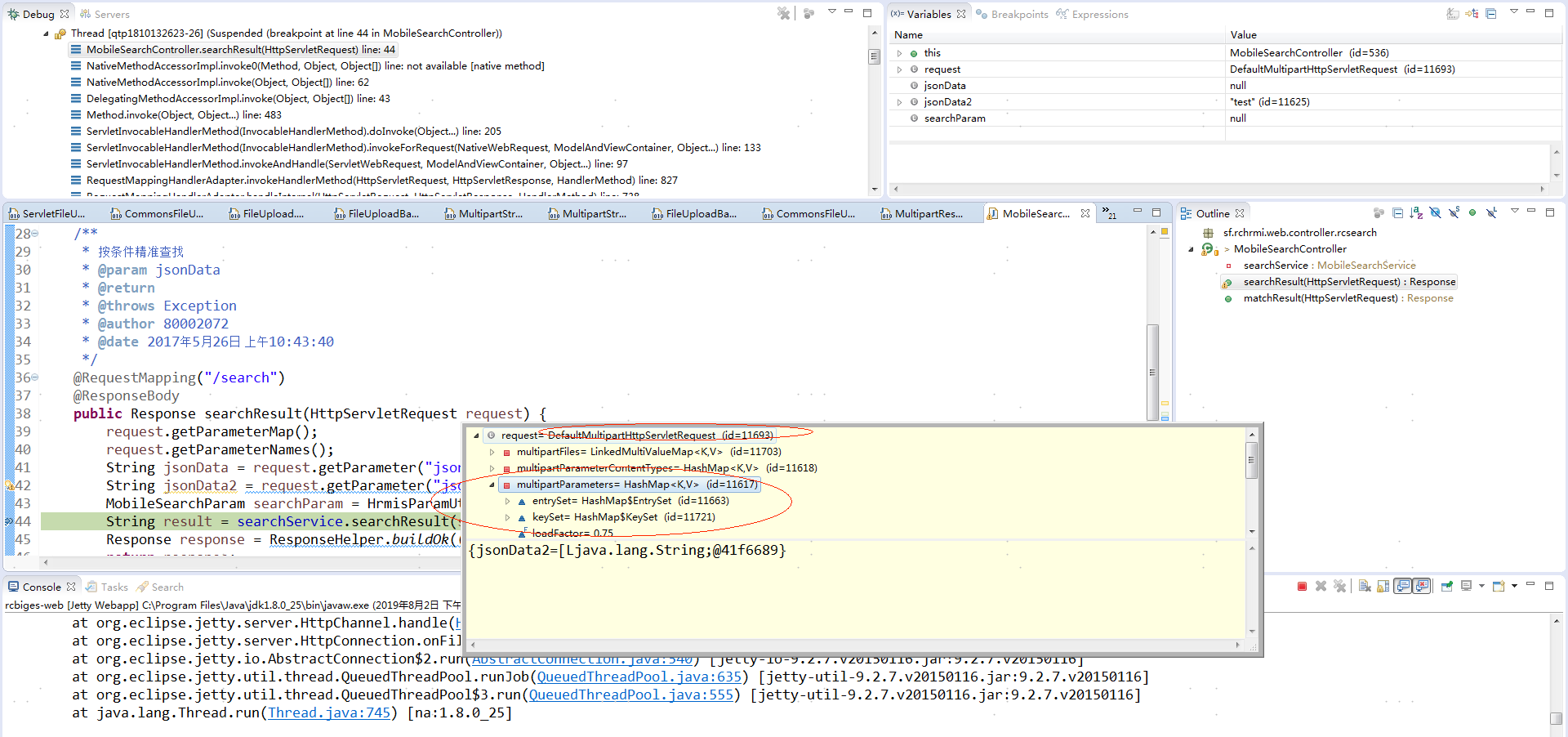Viewport: 1568px width, 737px height.
Task: Open Debug view menu triangle
Action: pyautogui.click(x=831, y=11)
